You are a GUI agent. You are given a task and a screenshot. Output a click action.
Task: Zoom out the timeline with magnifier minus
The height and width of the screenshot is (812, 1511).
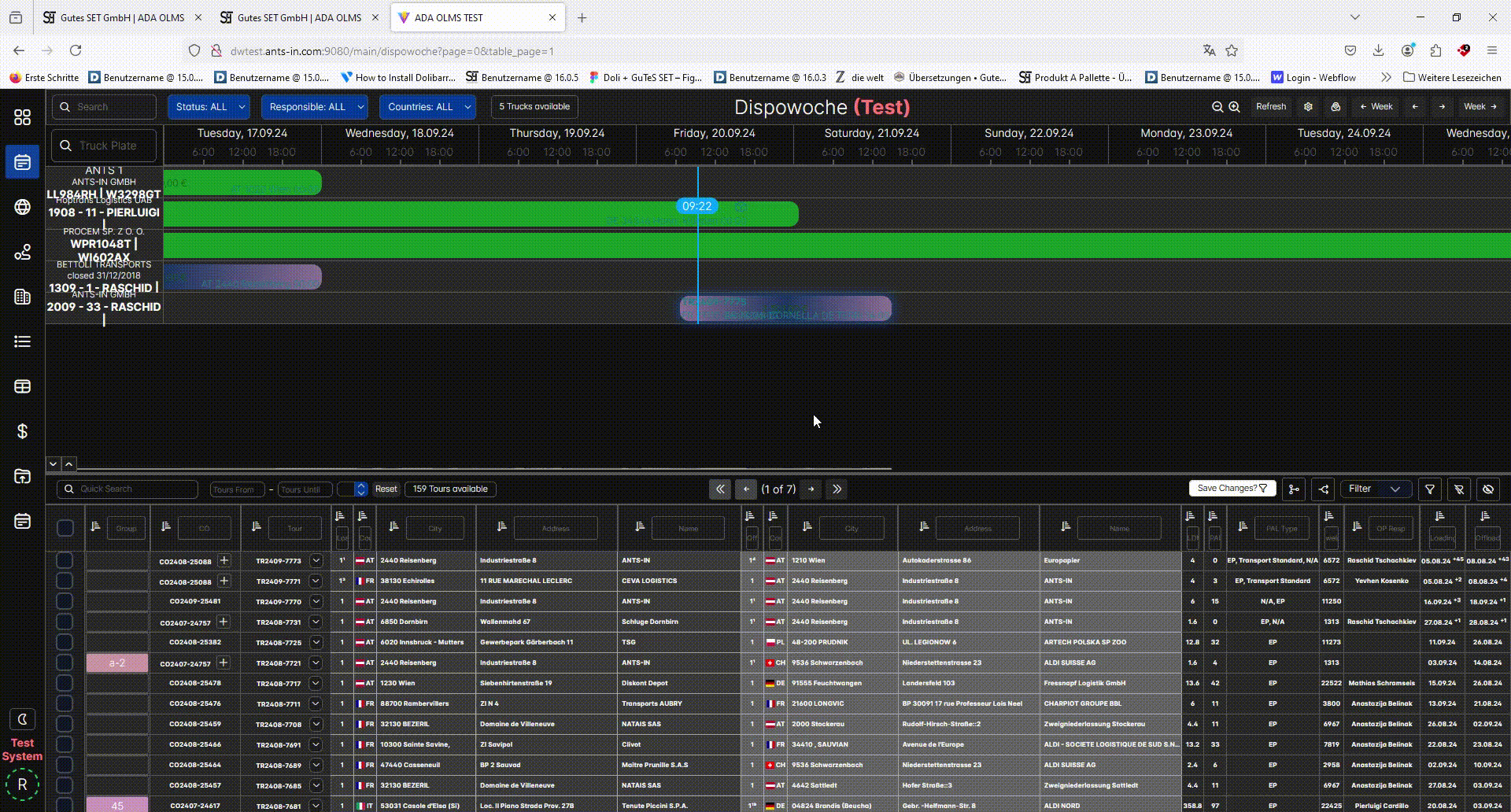1217,107
